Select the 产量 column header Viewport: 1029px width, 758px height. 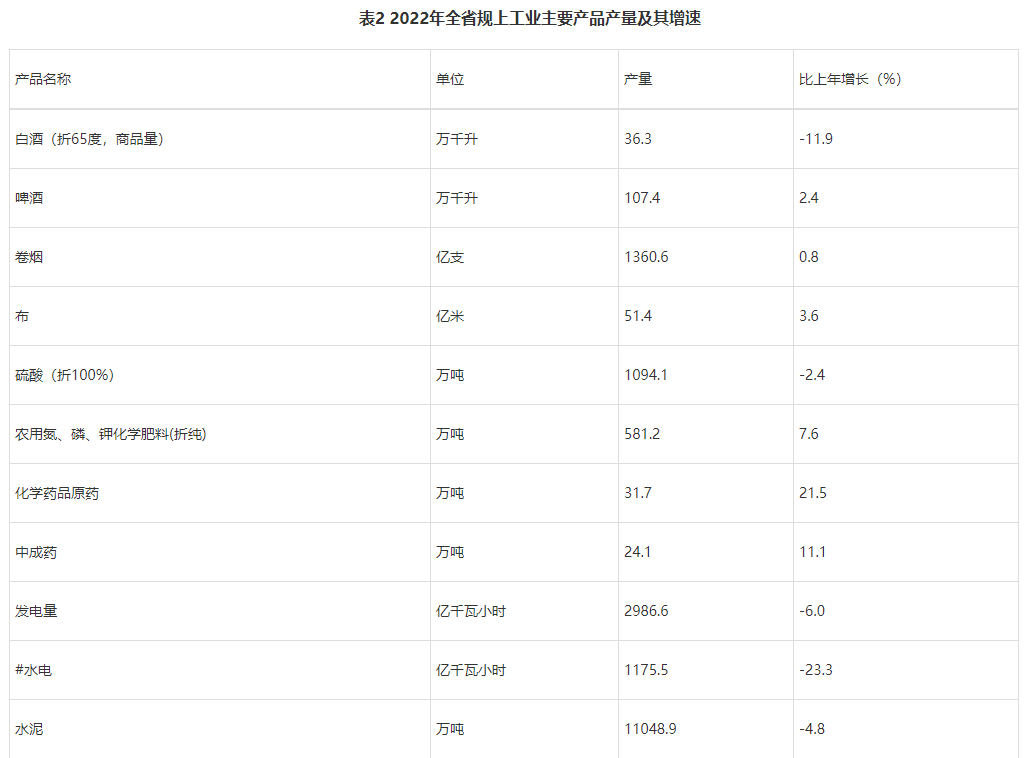coord(637,79)
